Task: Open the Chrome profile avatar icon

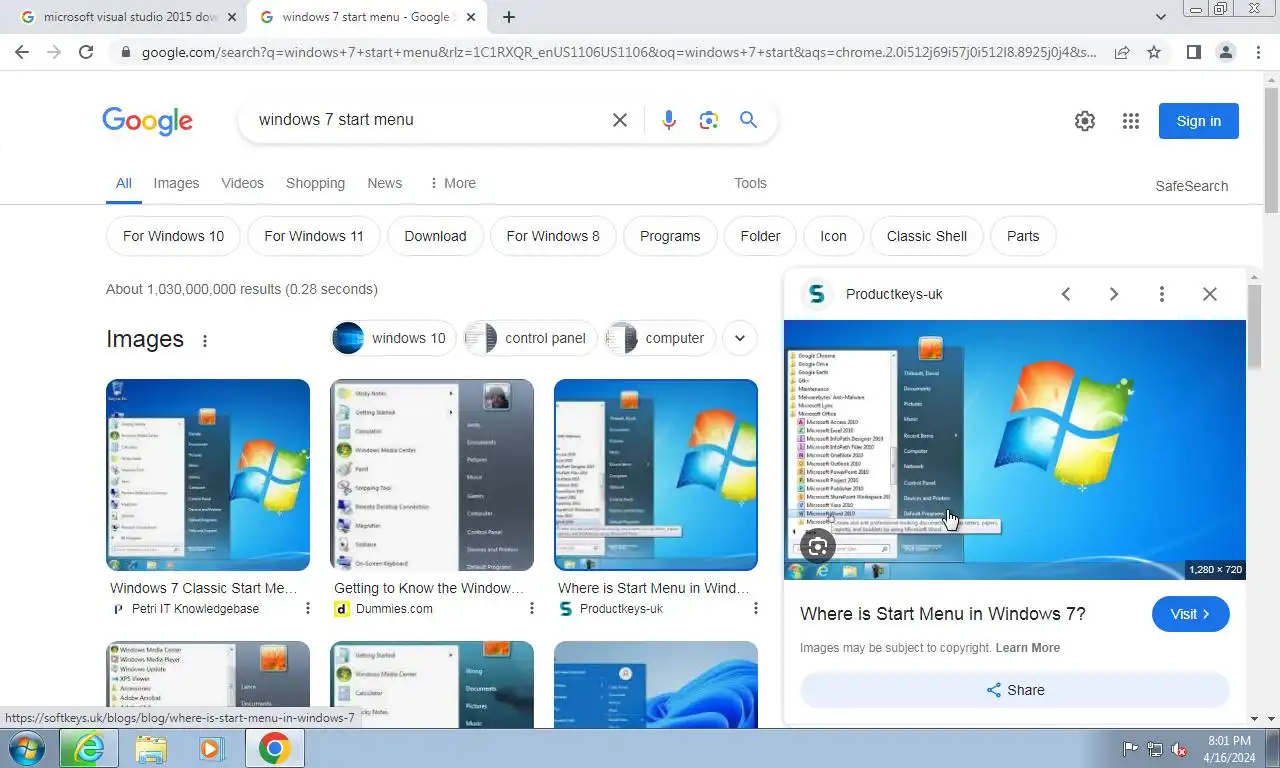Action: click(x=1225, y=52)
